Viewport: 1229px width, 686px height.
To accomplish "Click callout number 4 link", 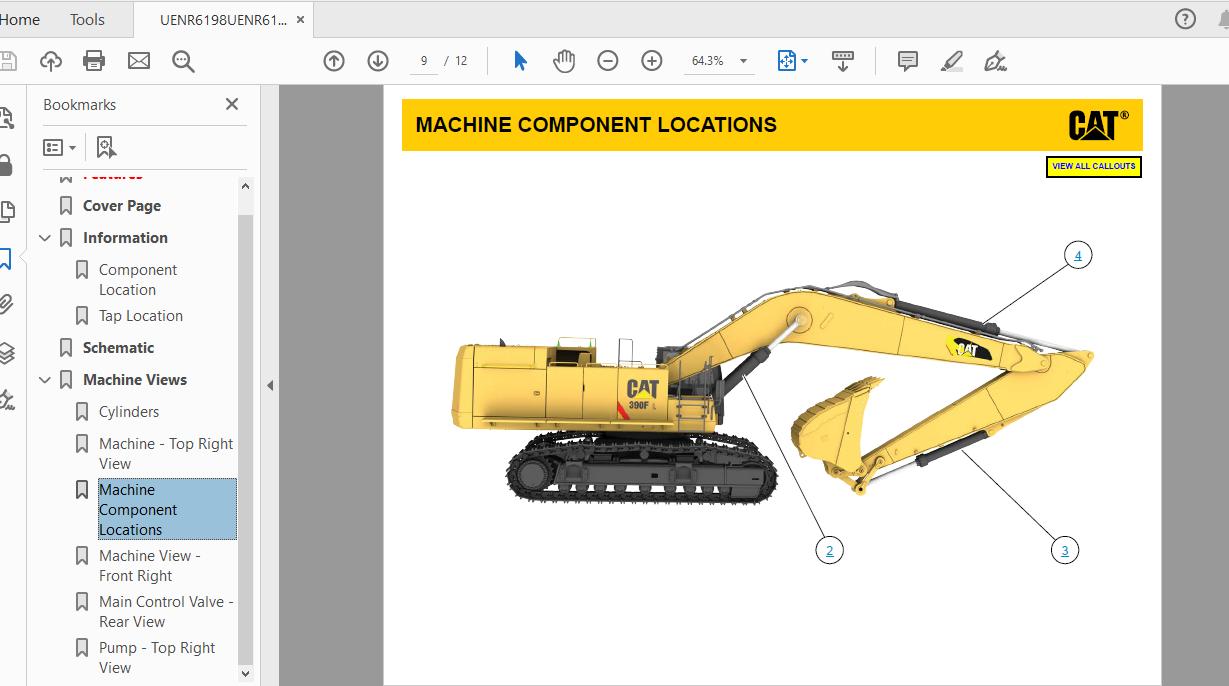I will 1077,255.
